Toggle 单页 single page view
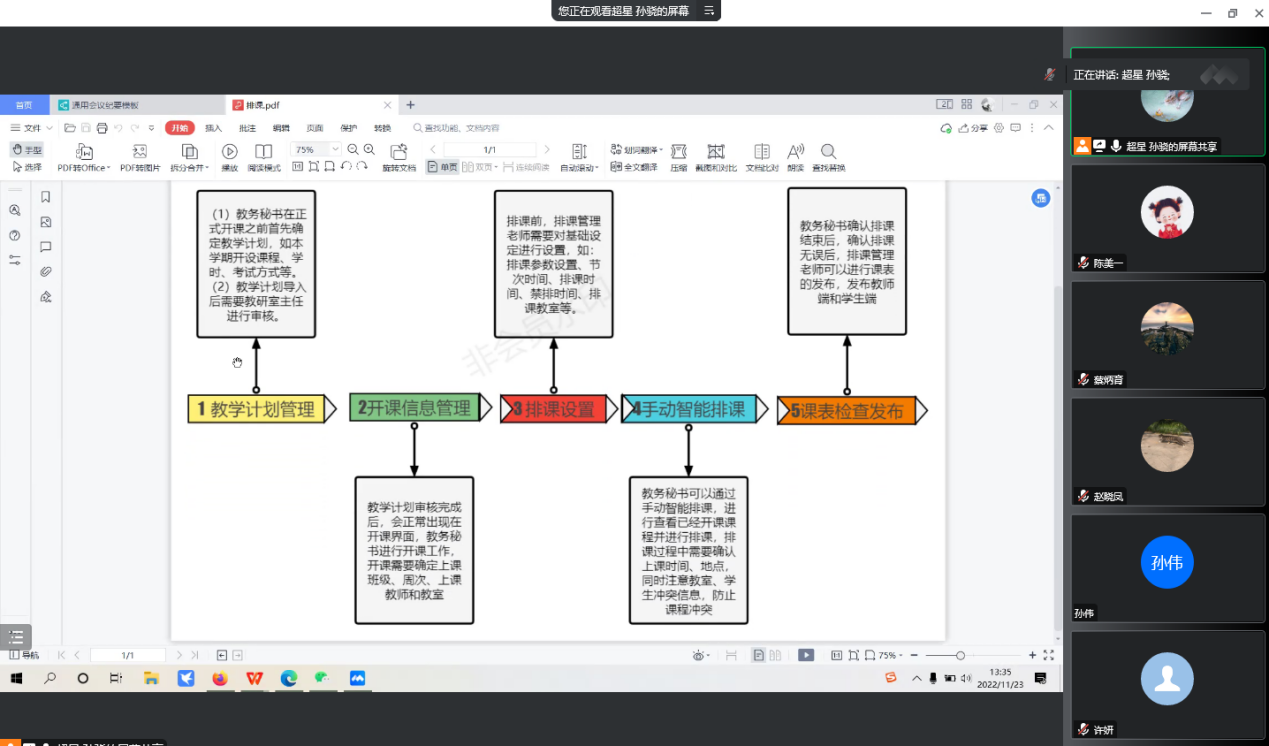Viewport: 1269px width, 746px height. 443,167
